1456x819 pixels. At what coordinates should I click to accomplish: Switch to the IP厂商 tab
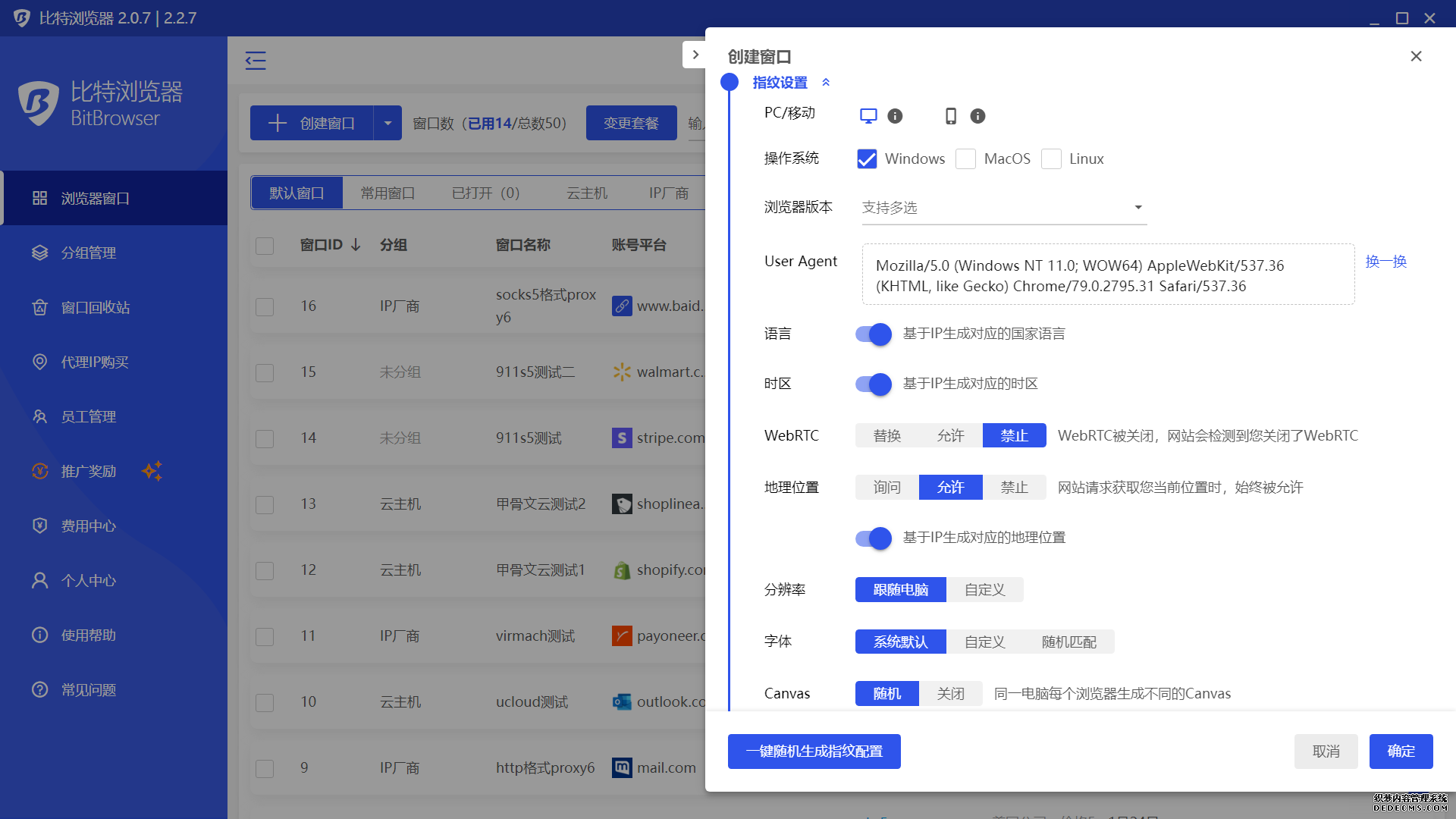click(x=667, y=193)
